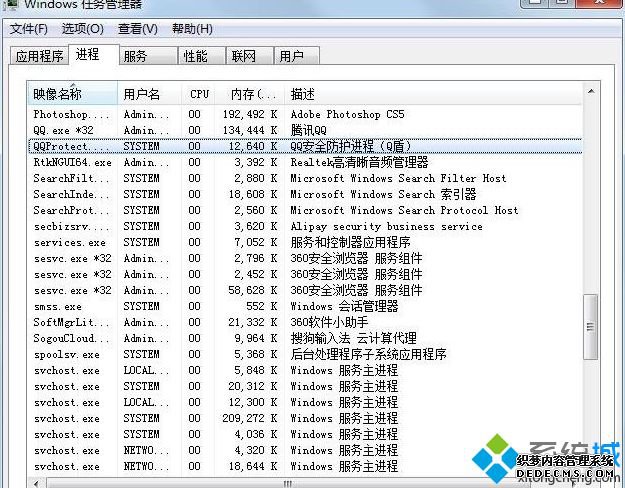Select the SearchInde process row
Screen dimensions: 625x488
click(305, 194)
